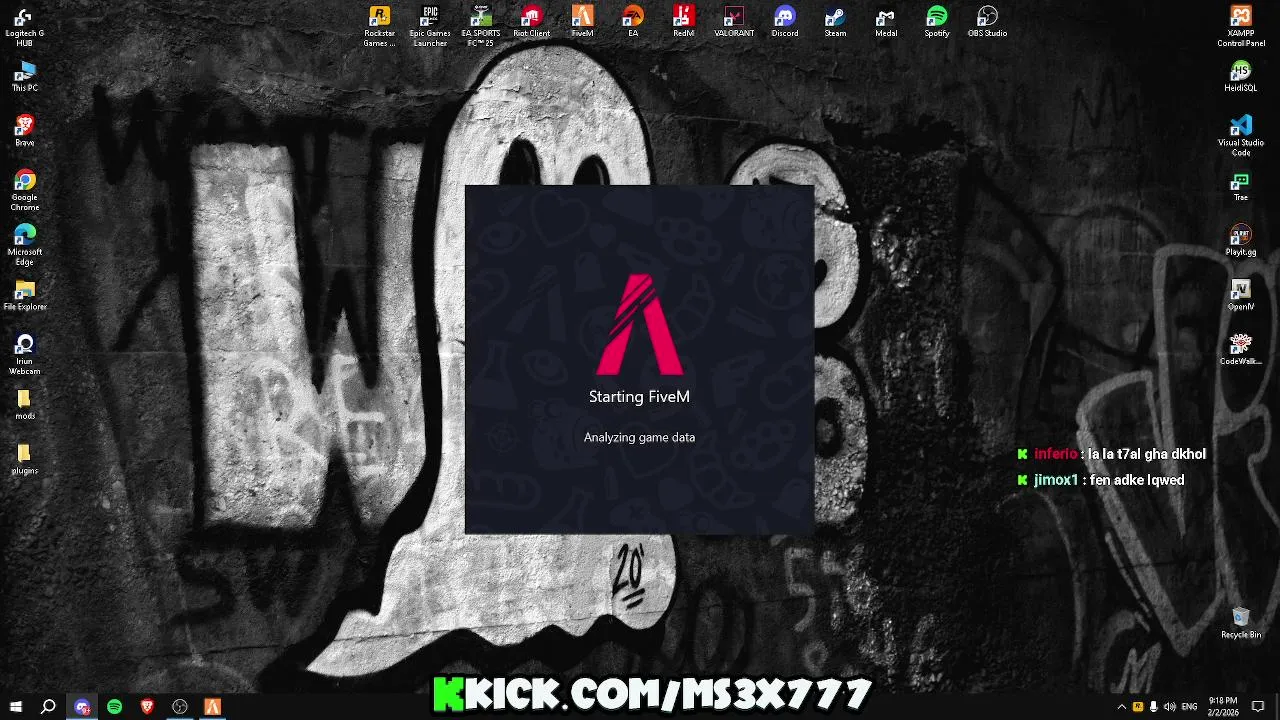
Task: Open the microphone tray indicator
Action: pos(1153,707)
